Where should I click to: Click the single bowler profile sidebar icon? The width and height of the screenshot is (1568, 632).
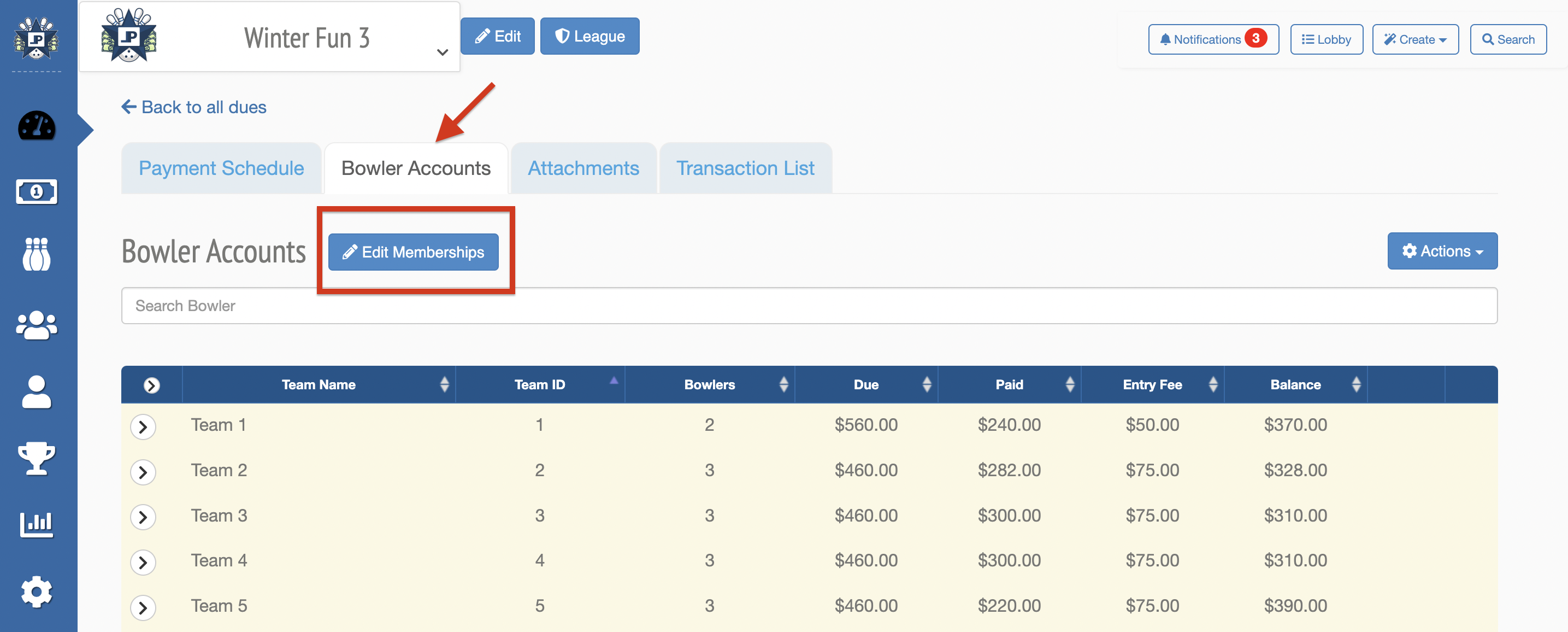[37, 391]
